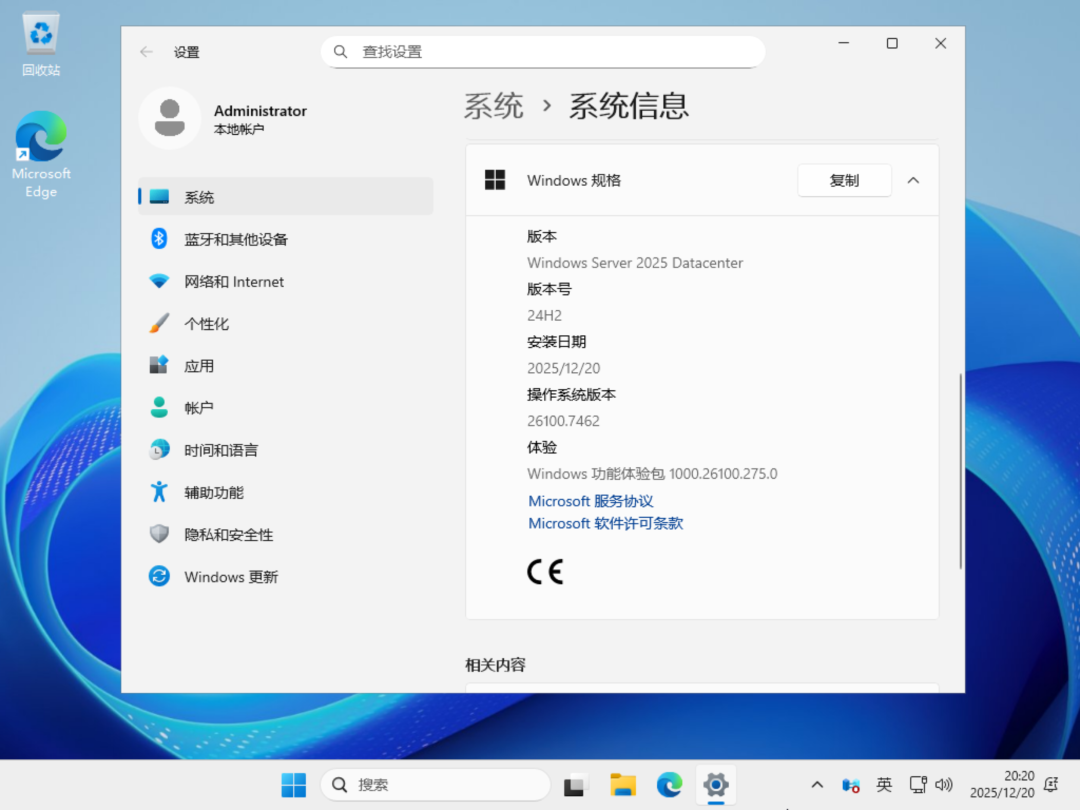Navigate back using the settings back arrow
The height and width of the screenshot is (810, 1080).
pos(146,51)
